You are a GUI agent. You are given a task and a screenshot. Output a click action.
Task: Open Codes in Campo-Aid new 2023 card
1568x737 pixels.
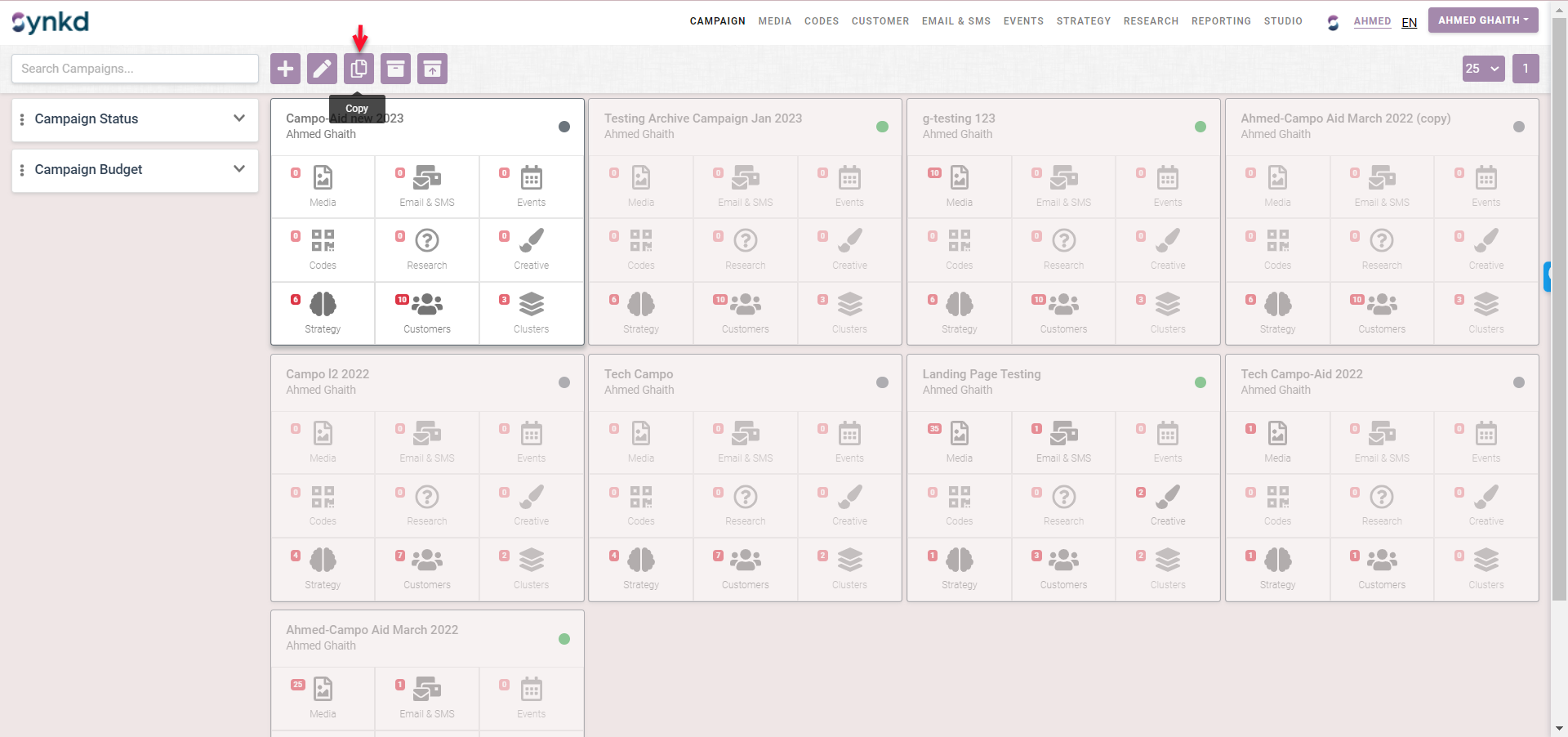tap(323, 249)
